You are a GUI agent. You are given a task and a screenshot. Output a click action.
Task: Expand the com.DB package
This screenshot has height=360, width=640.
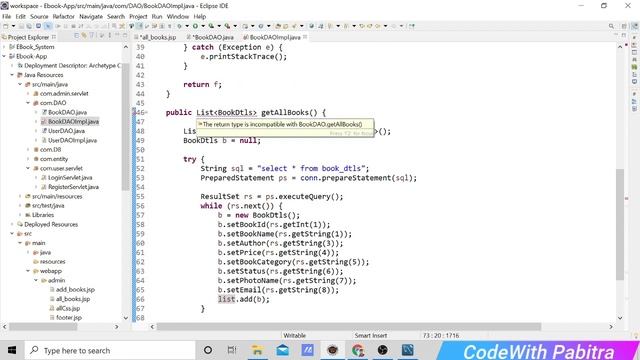click(x=28, y=149)
